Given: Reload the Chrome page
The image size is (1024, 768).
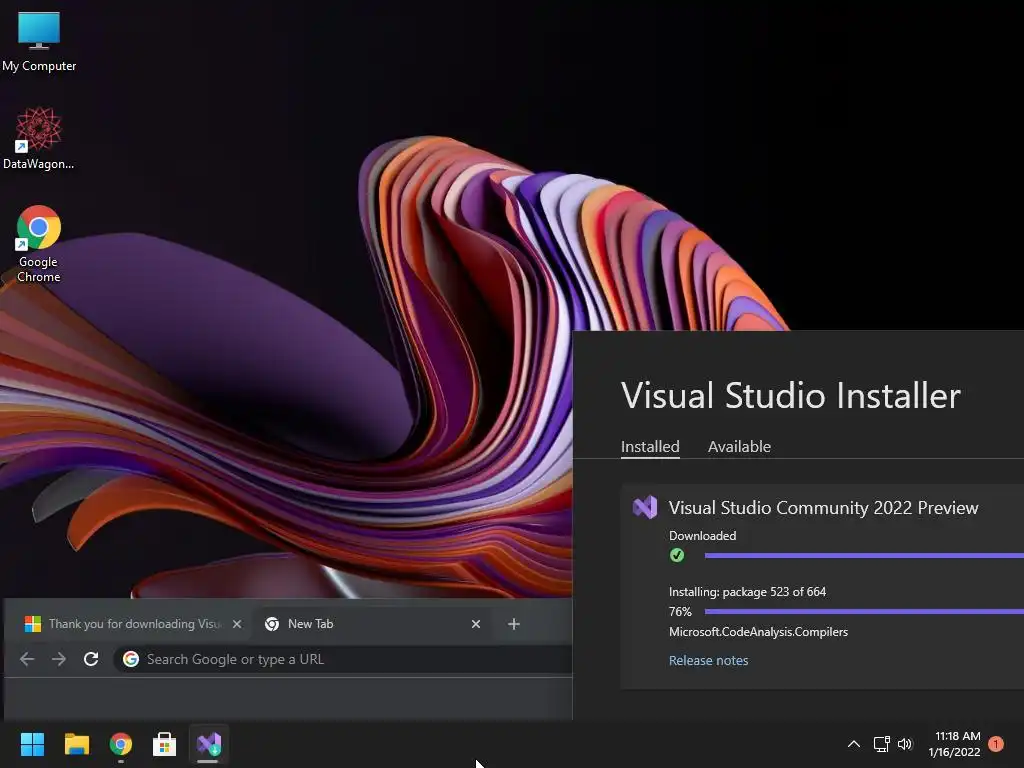Looking at the screenshot, I should coord(91,659).
